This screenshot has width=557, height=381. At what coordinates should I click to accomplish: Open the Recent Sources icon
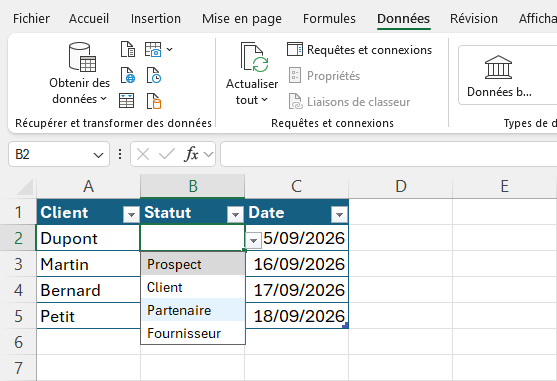154,75
